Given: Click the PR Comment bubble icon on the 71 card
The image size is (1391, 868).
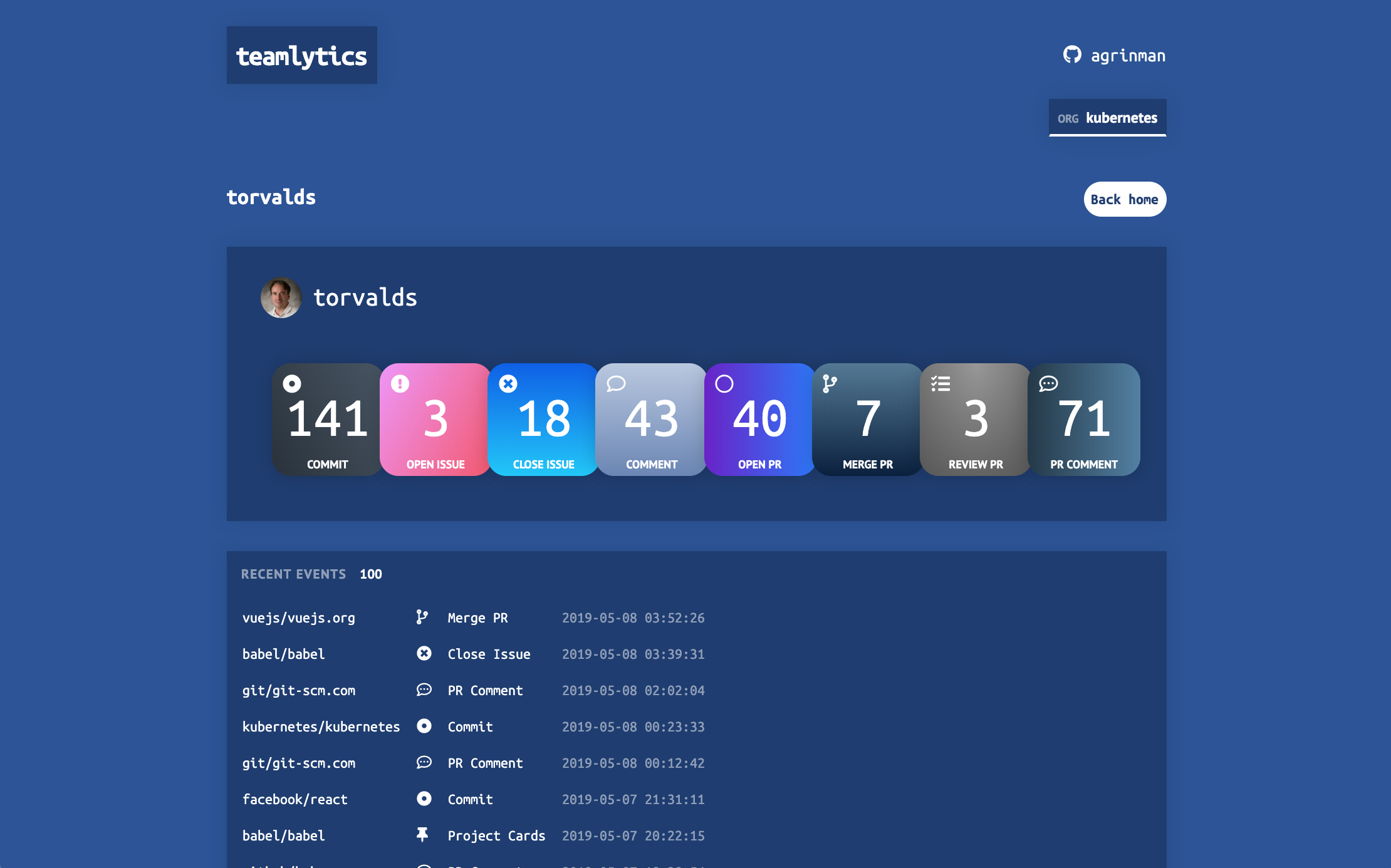Looking at the screenshot, I should 1048,385.
